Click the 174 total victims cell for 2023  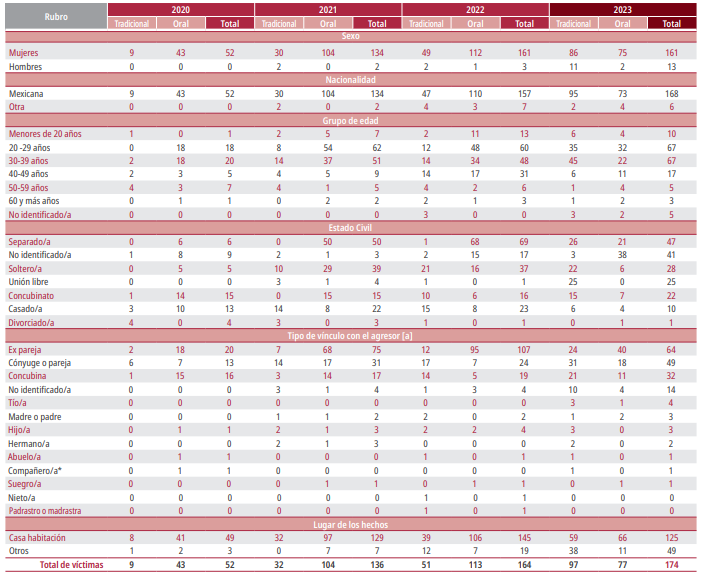click(671, 565)
